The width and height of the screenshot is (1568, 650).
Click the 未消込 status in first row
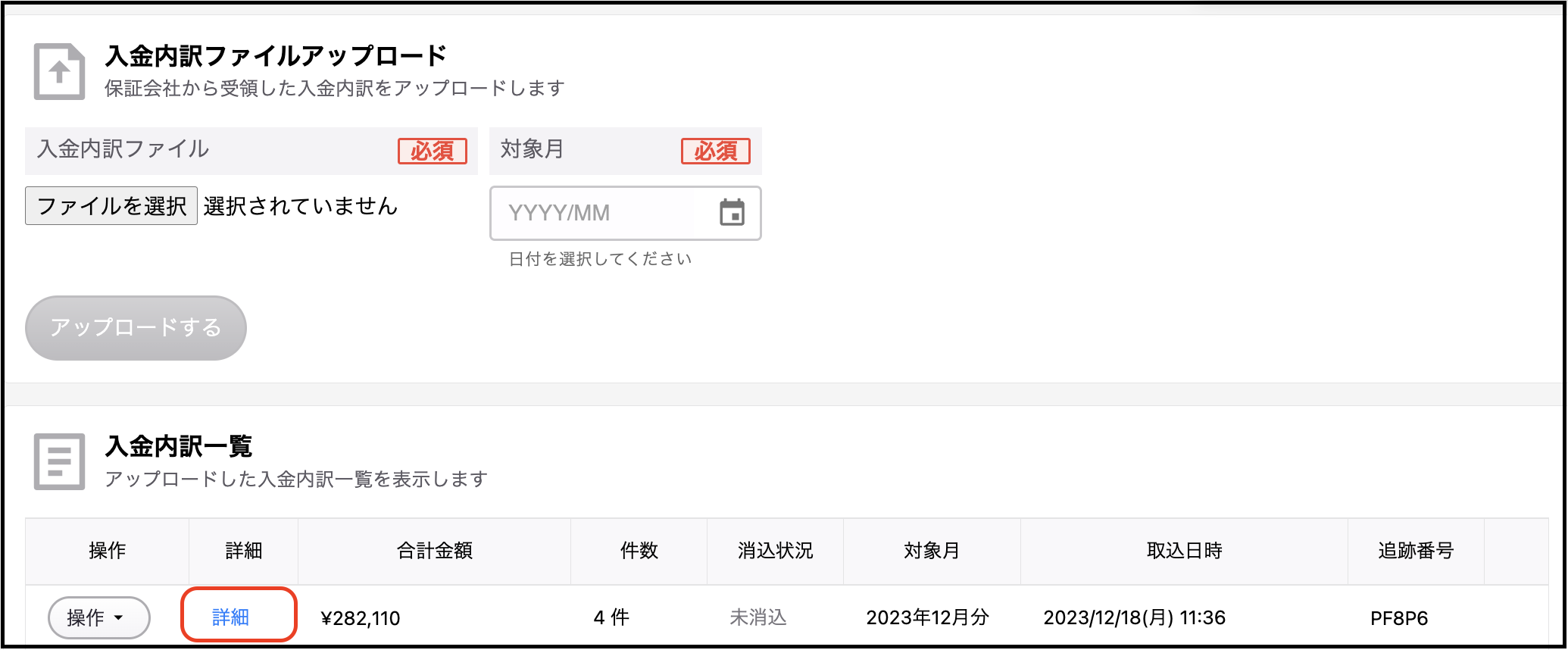point(758,617)
